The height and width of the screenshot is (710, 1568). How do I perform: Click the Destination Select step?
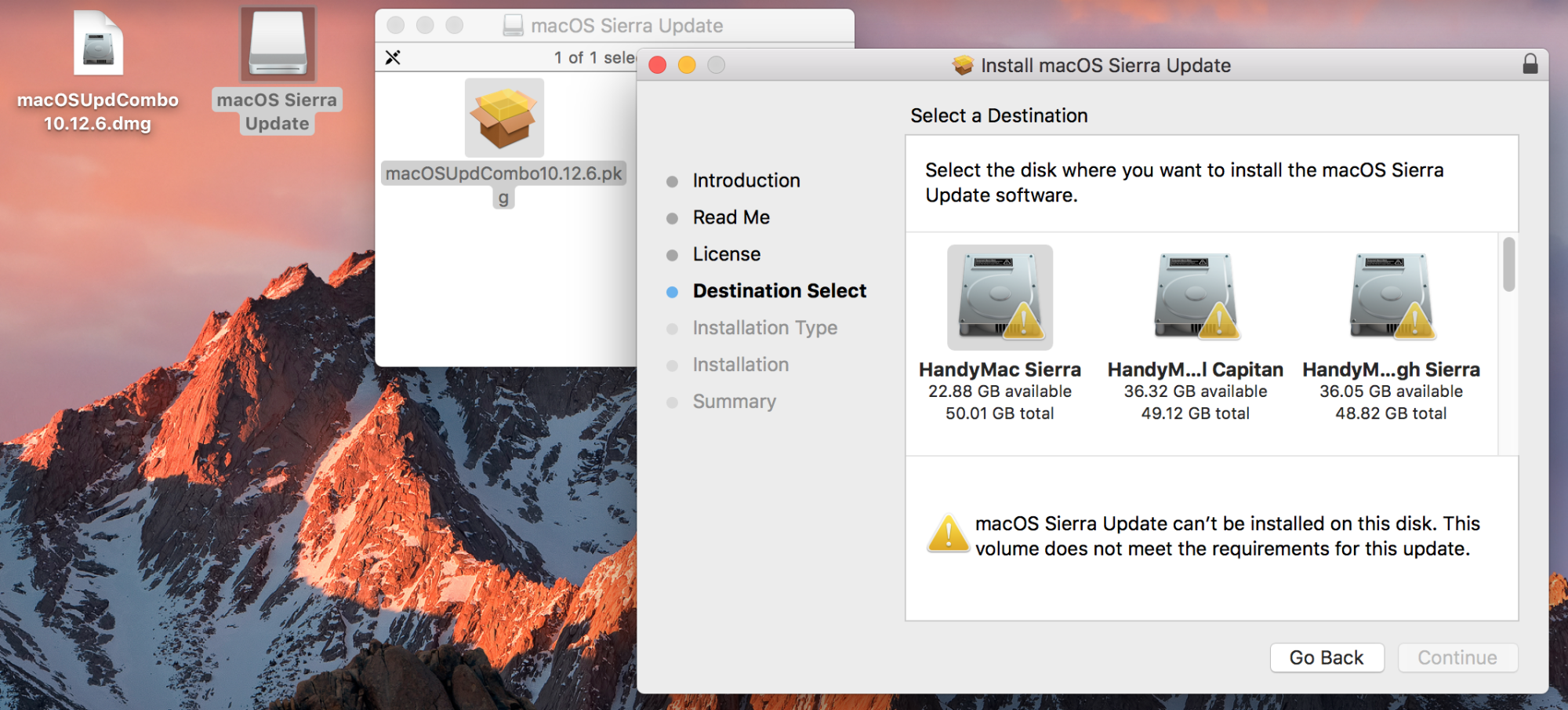(779, 291)
